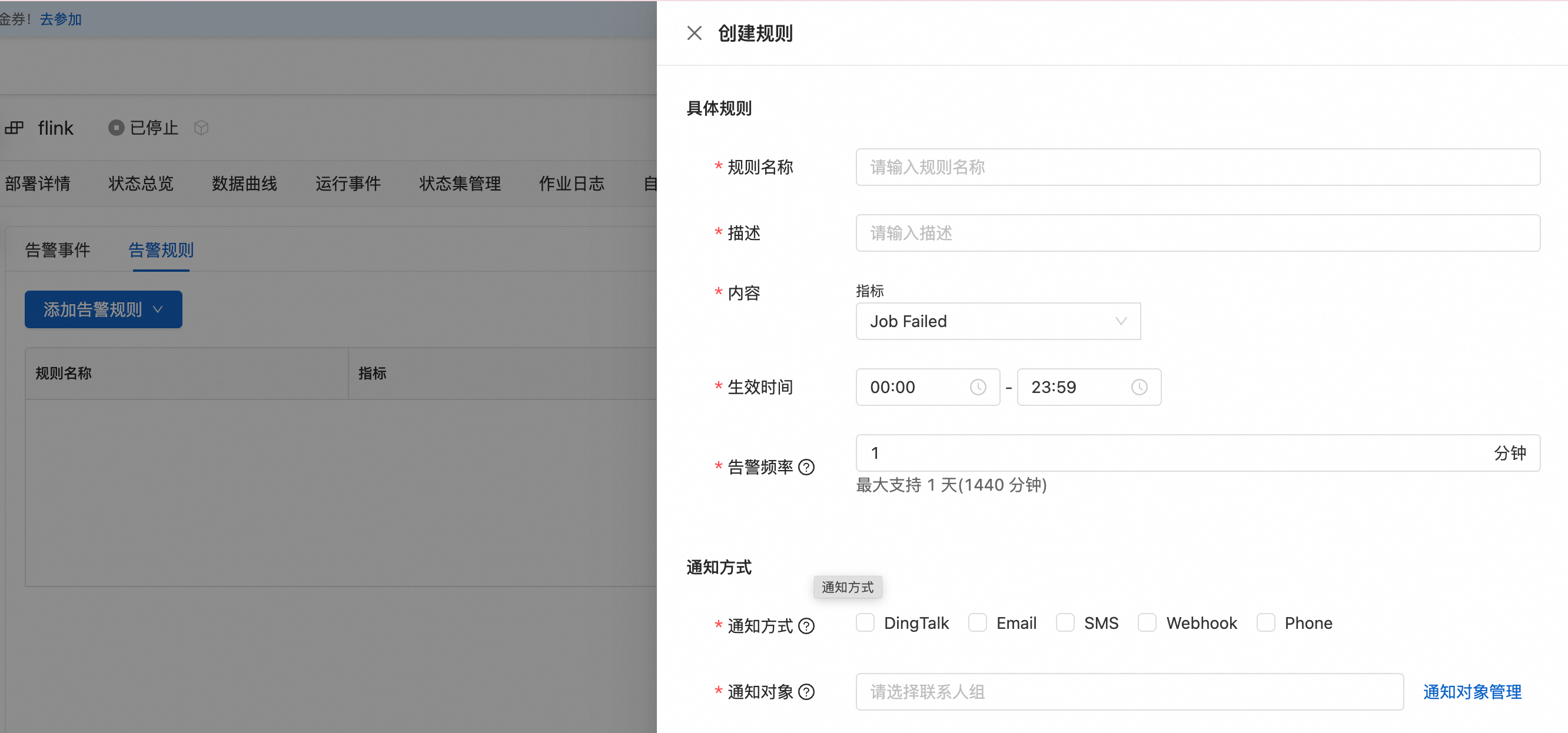Screen dimensions: 1568x733
Task: Click the flink deployment icon
Action: click(x=14, y=128)
